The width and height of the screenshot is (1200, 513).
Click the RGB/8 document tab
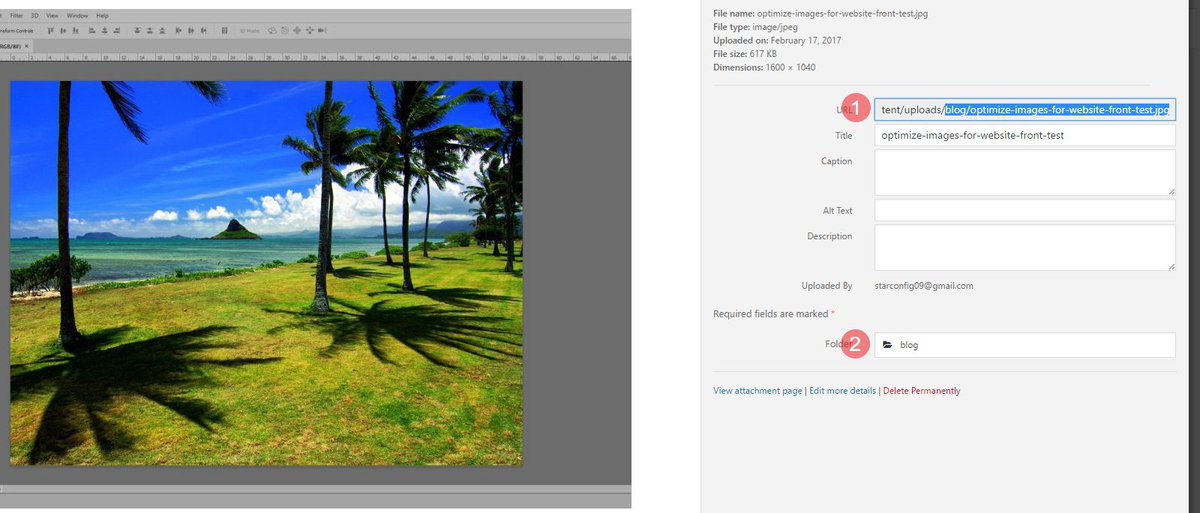[14, 46]
